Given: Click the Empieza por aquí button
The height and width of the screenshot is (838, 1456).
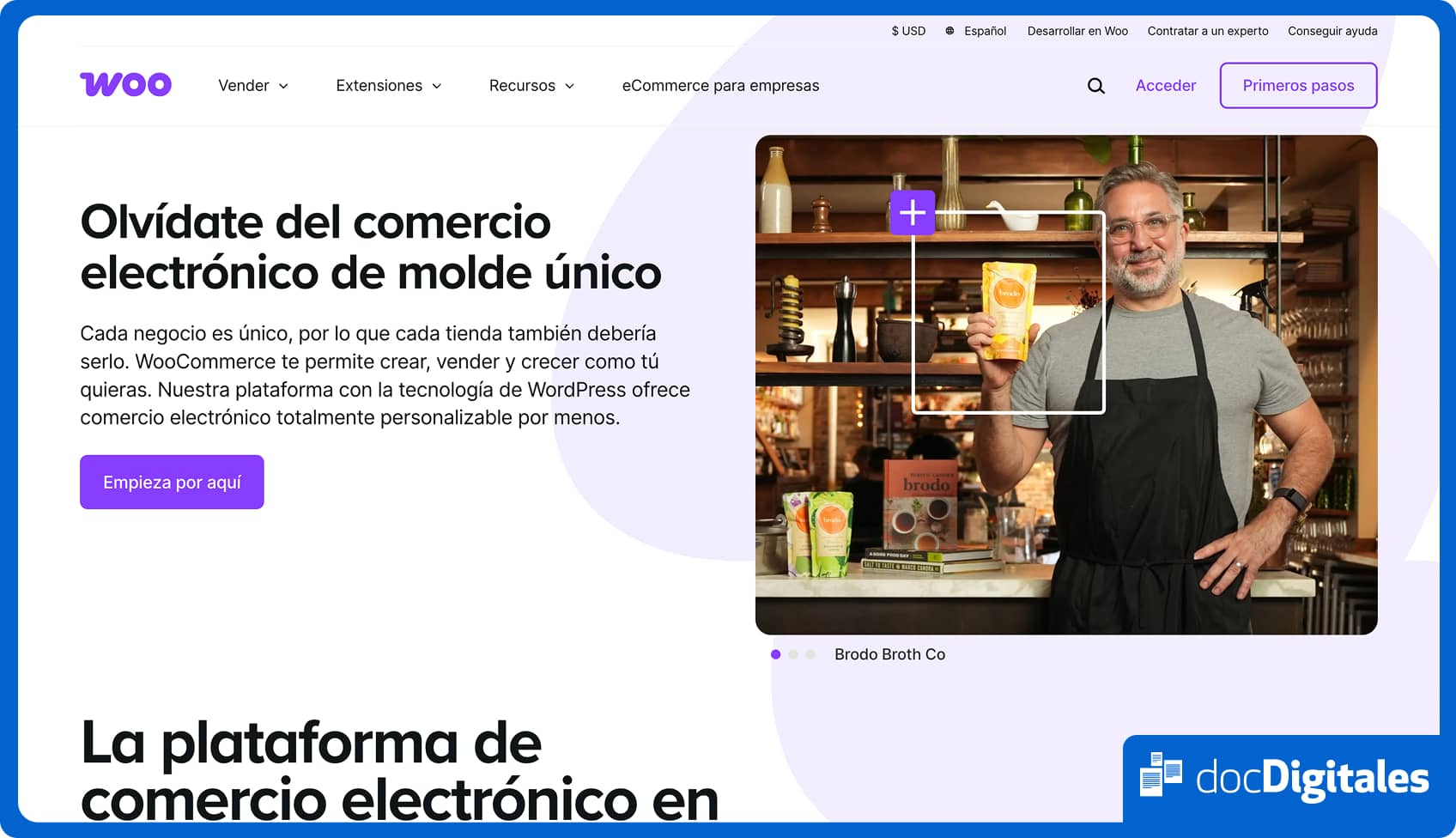Looking at the screenshot, I should (172, 482).
